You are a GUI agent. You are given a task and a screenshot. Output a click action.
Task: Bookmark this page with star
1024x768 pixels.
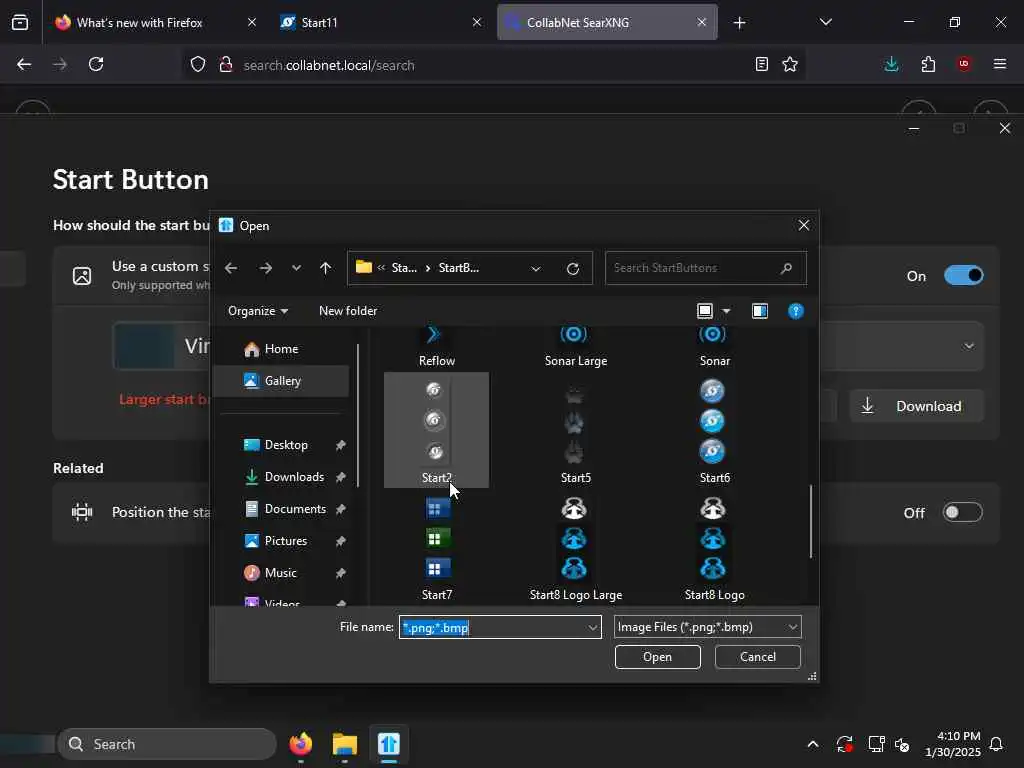[790, 64]
